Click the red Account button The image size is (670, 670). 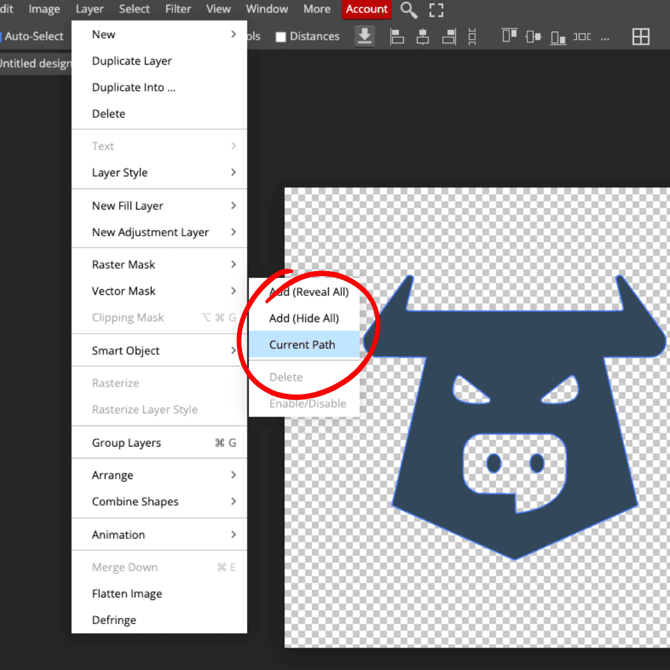(366, 10)
